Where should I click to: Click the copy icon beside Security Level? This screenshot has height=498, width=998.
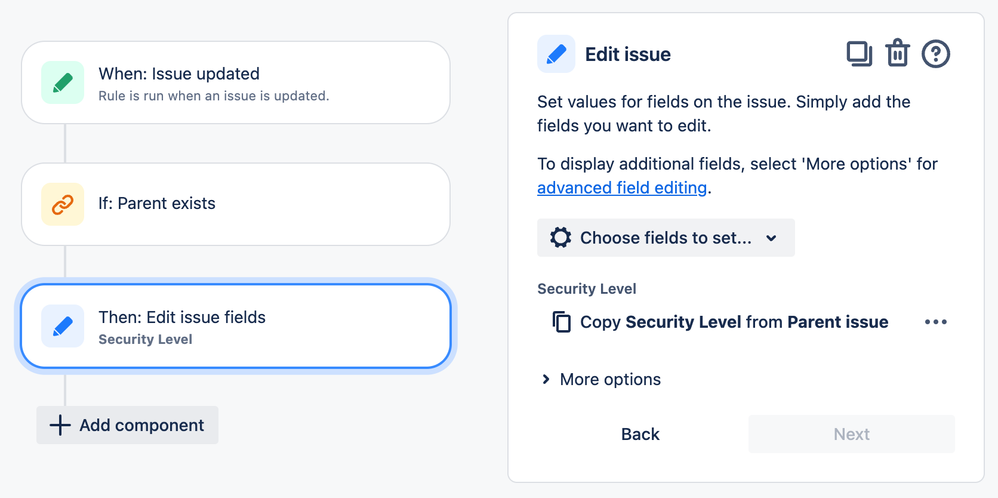(x=562, y=322)
